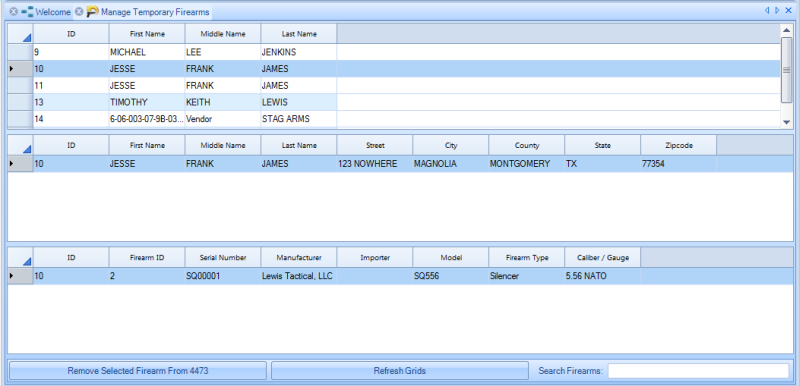Click the Refresh Grids button
800x386 pixels.
pyautogui.click(x=399, y=371)
